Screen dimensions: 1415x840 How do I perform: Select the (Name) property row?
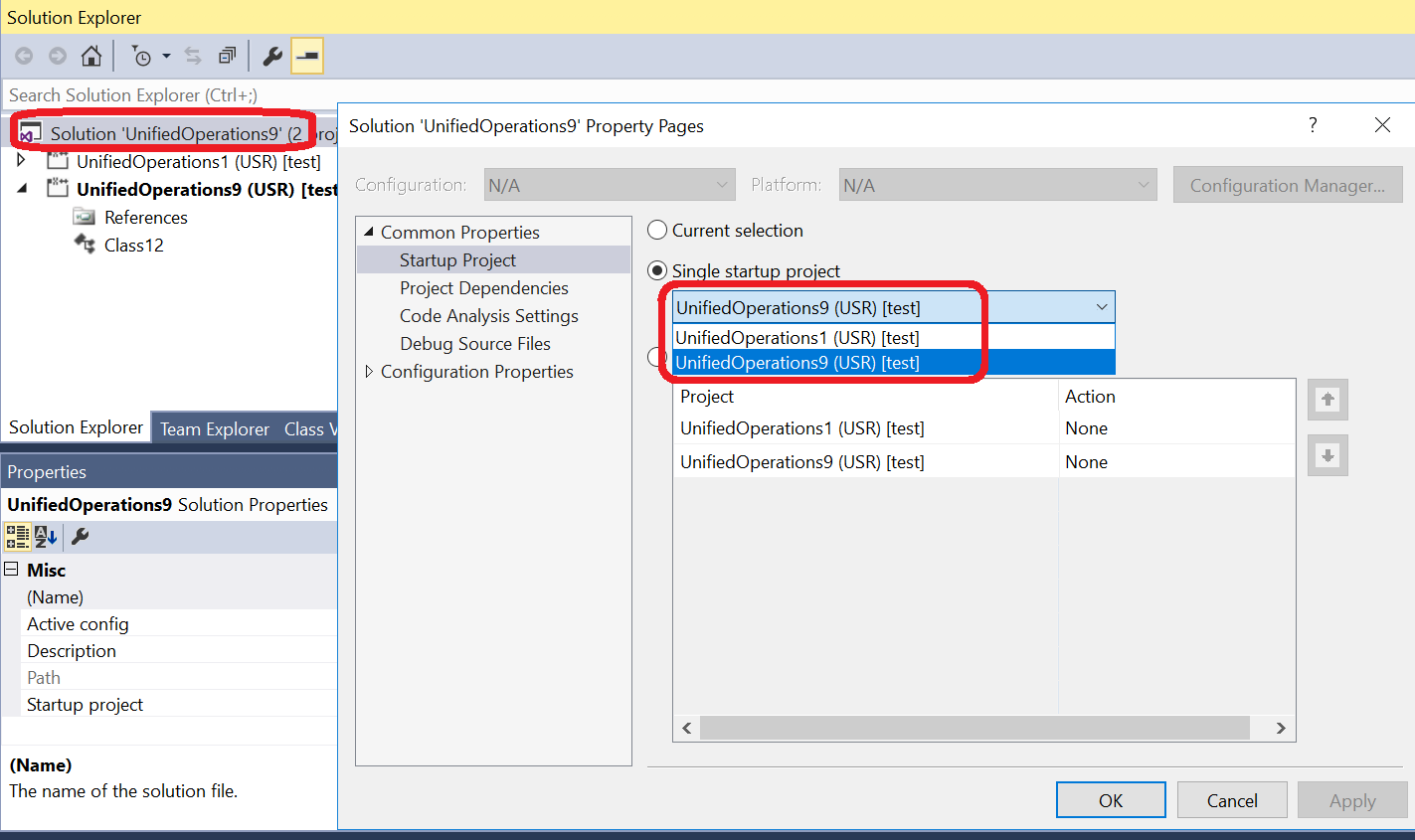pos(179,596)
